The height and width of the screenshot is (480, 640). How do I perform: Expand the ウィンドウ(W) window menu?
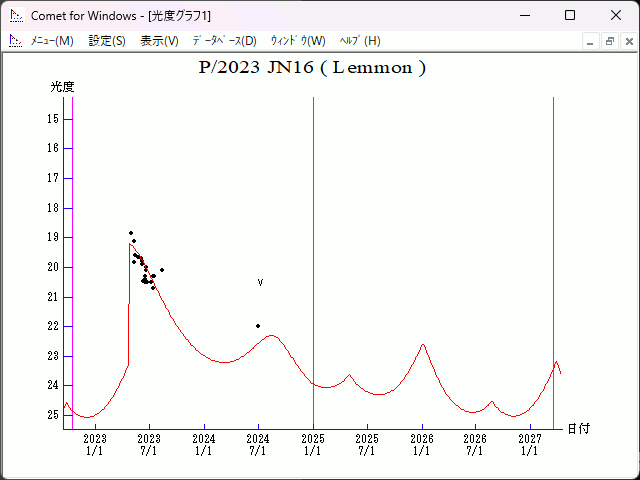(298, 41)
